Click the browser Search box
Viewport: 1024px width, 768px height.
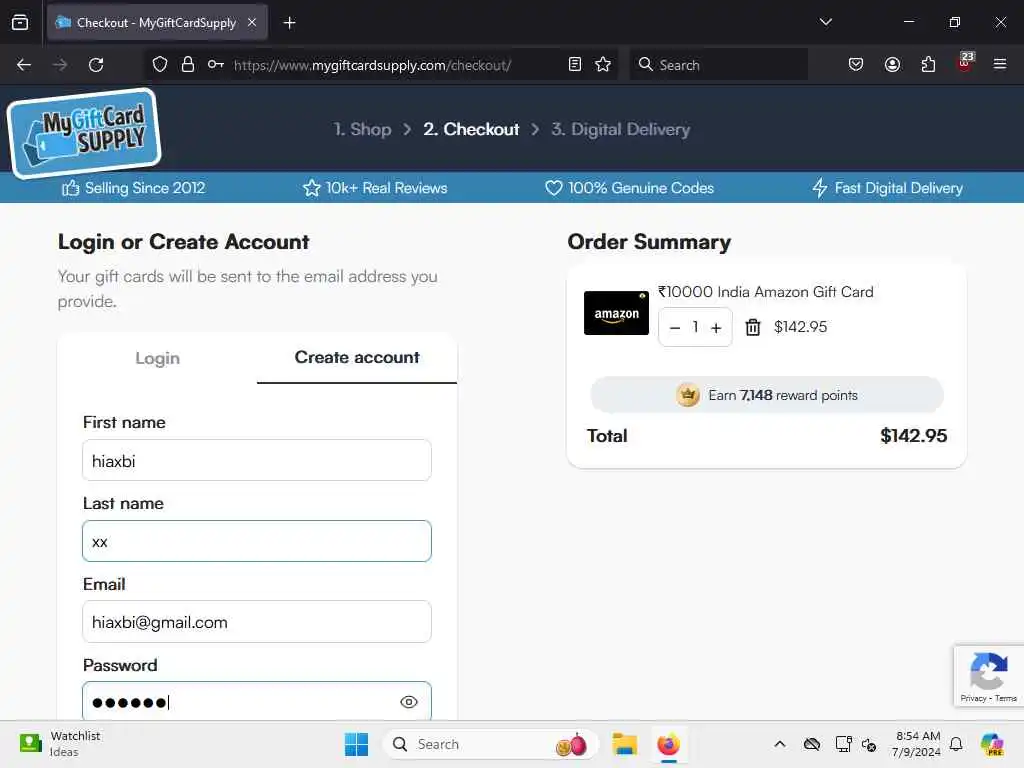tap(718, 65)
